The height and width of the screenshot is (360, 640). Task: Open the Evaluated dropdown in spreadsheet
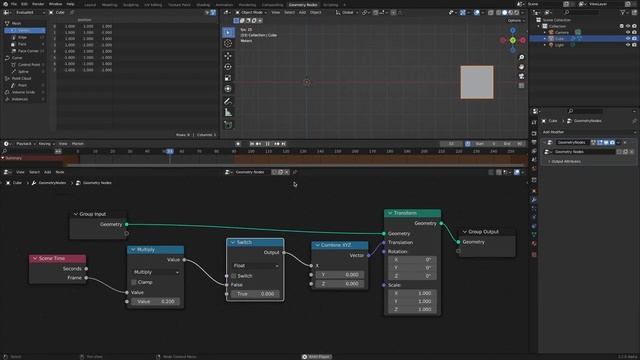tap(27, 13)
